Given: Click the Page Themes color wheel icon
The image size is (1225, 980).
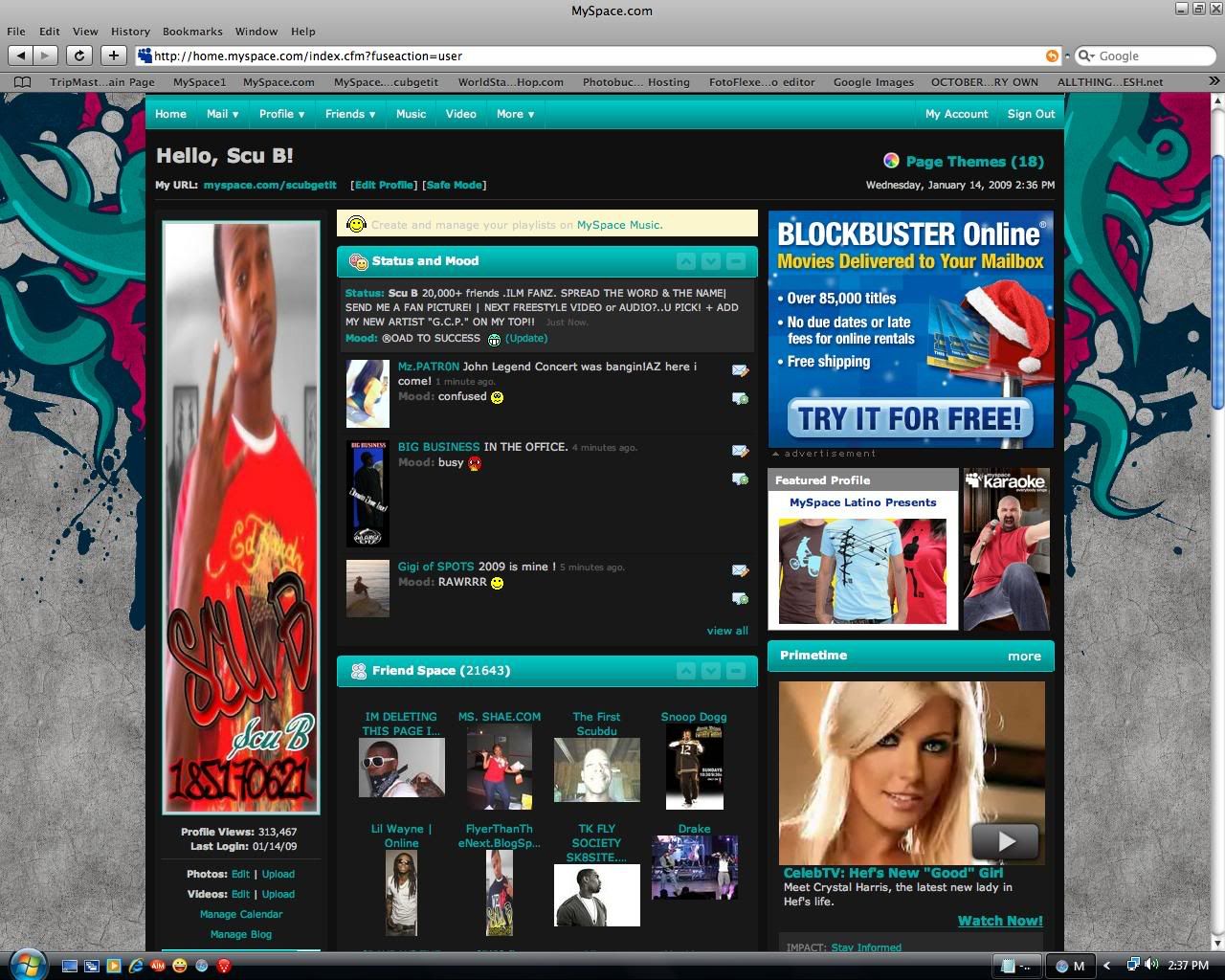Looking at the screenshot, I should coord(891,161).
